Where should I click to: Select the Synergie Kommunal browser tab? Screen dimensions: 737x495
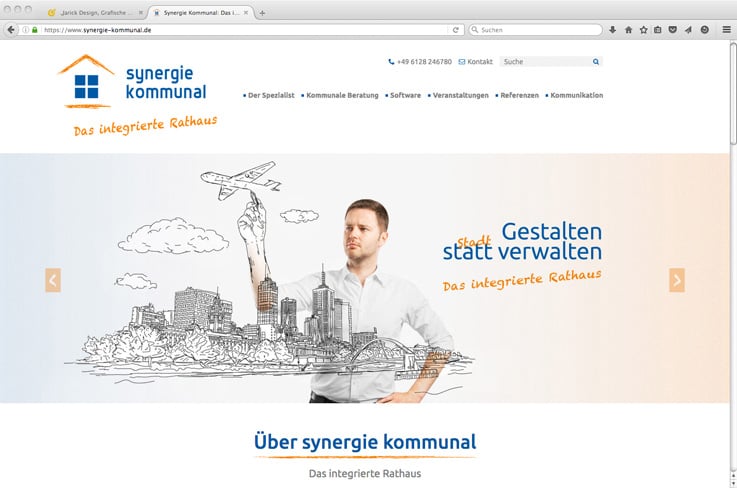pos(201,13)
